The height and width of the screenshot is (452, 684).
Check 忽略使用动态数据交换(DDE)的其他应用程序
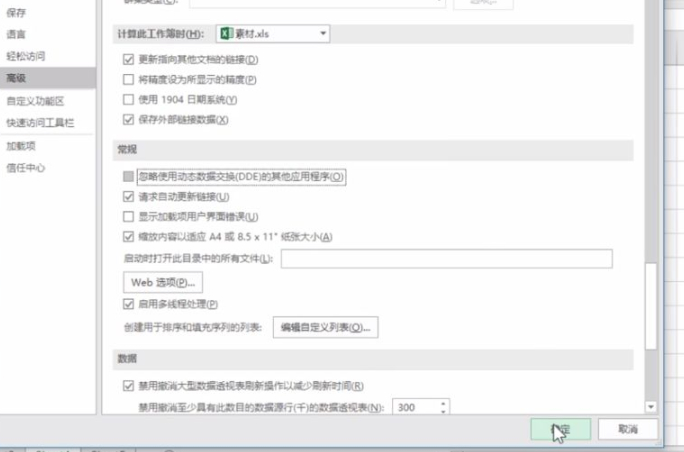[x=128, y=176]
